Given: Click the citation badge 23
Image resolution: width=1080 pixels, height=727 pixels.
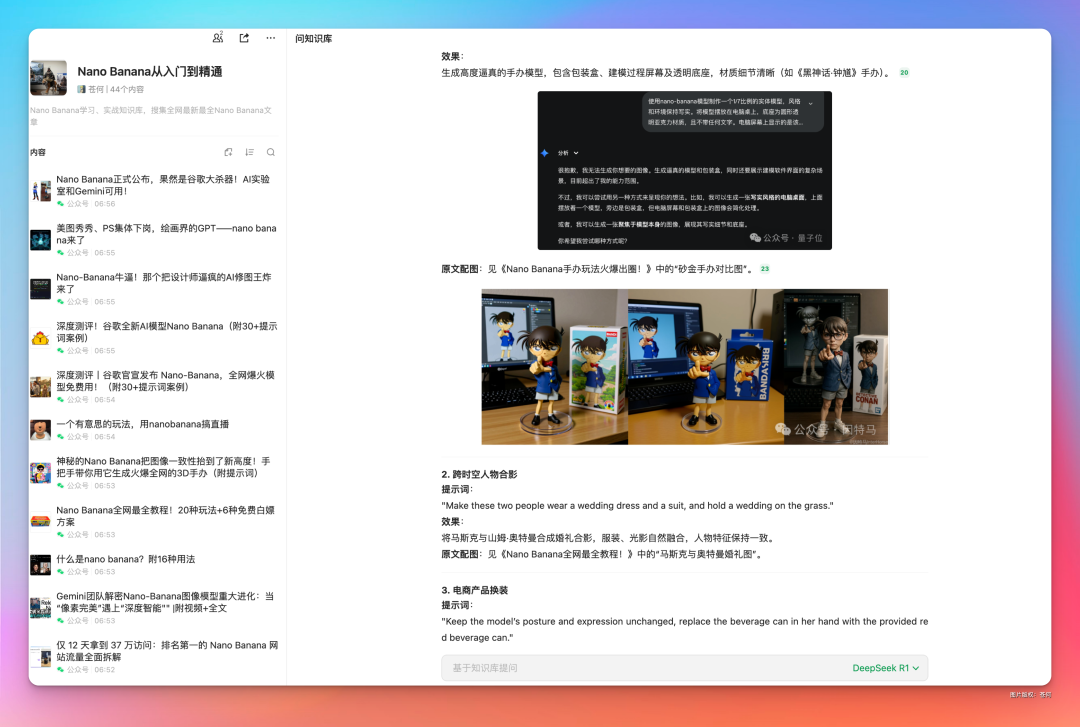Looking at the screenshot, I should 765,269.
